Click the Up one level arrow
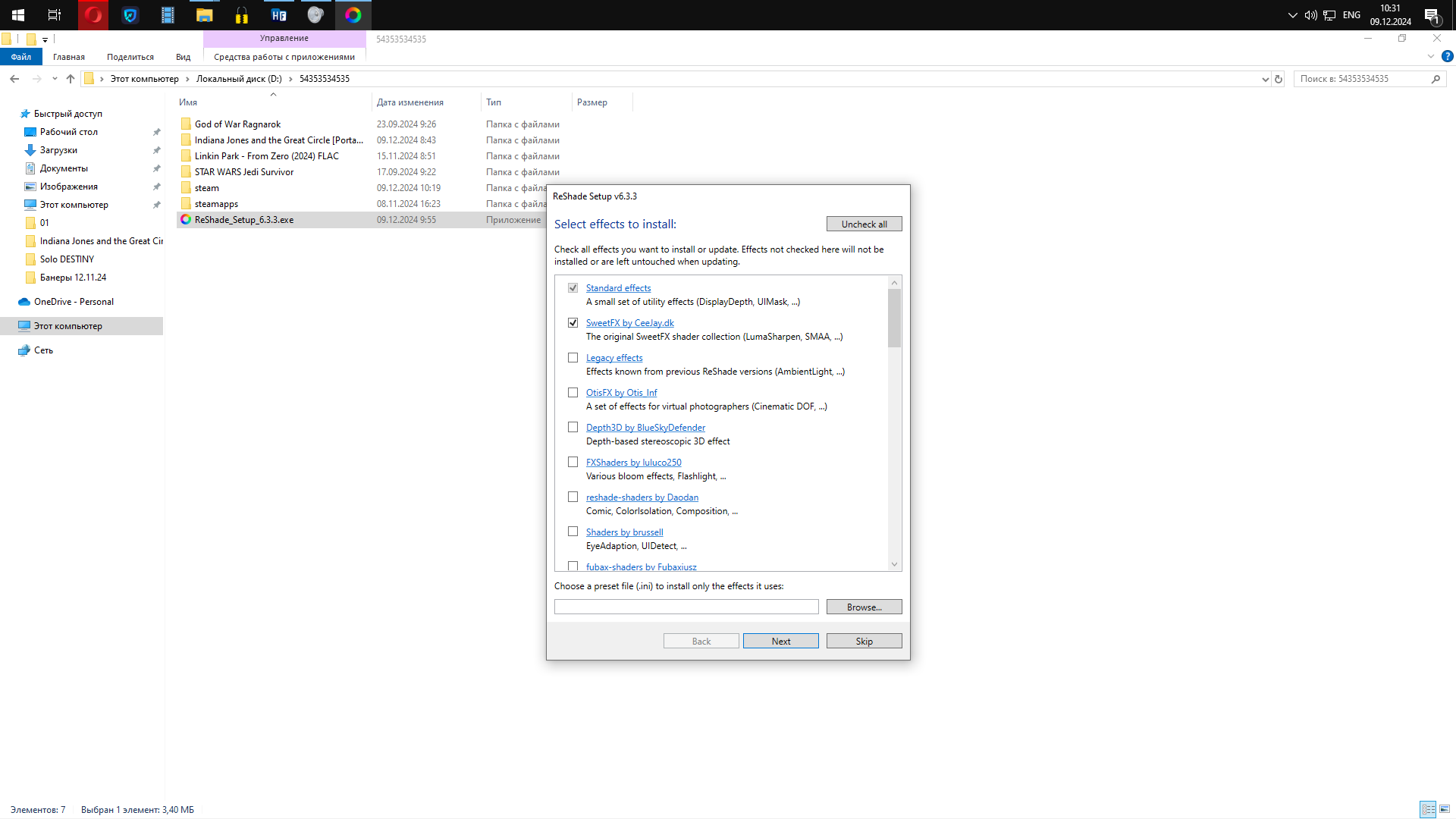 pyautogui.click(x=71, y=79)
